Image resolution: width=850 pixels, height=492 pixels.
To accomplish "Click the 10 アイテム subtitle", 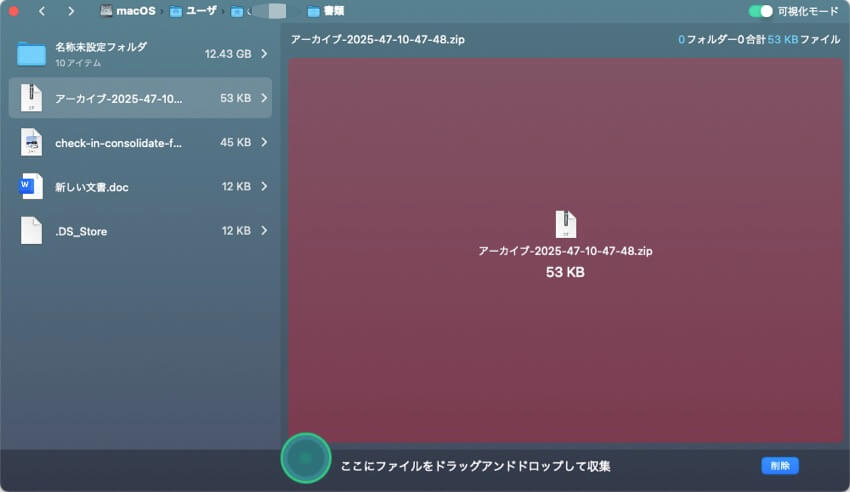I will (78, 63).
